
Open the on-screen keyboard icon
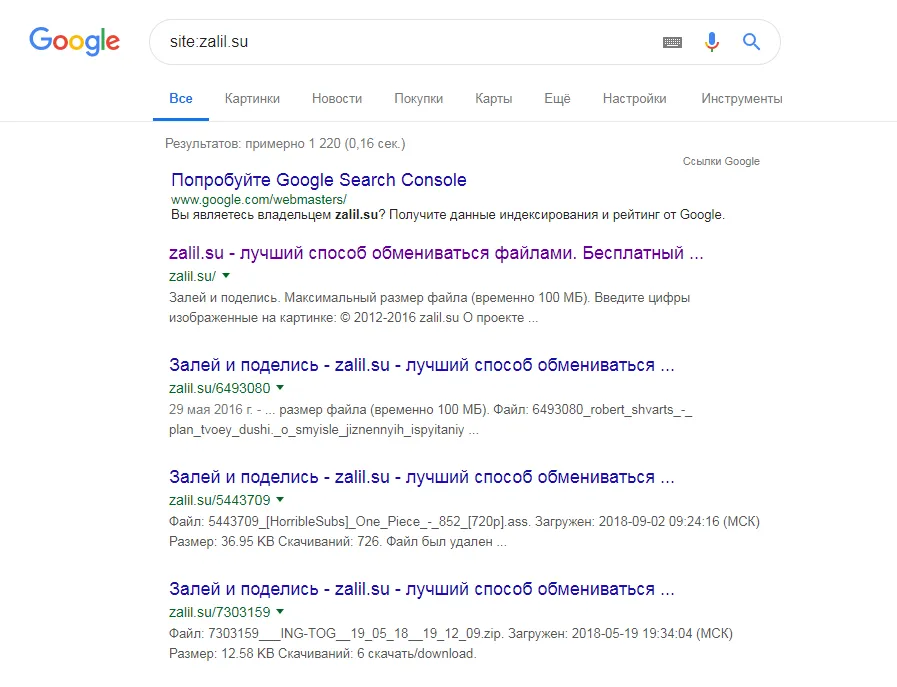[x=672, y=42]
